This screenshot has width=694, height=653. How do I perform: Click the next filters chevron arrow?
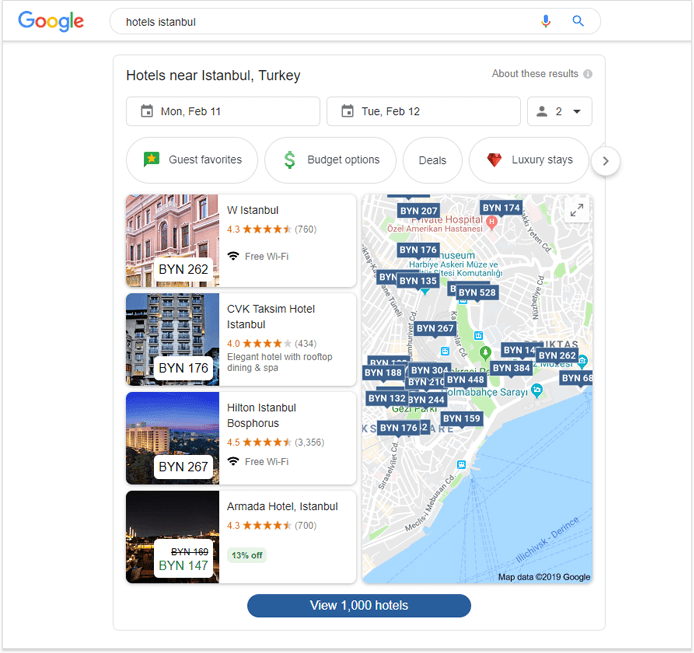click(605, 161)
